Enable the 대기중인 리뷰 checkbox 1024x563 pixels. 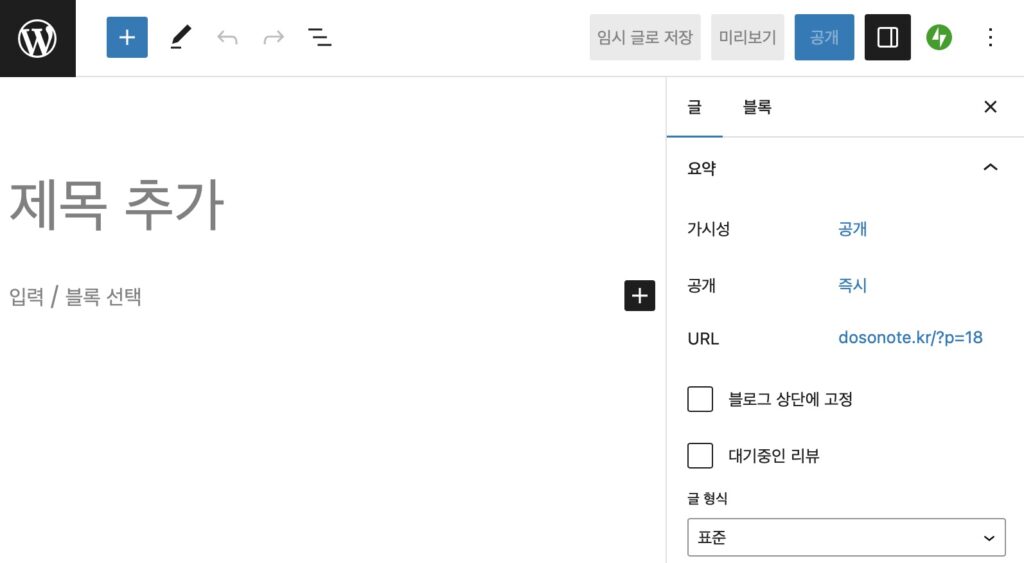(x=700, y=456)
